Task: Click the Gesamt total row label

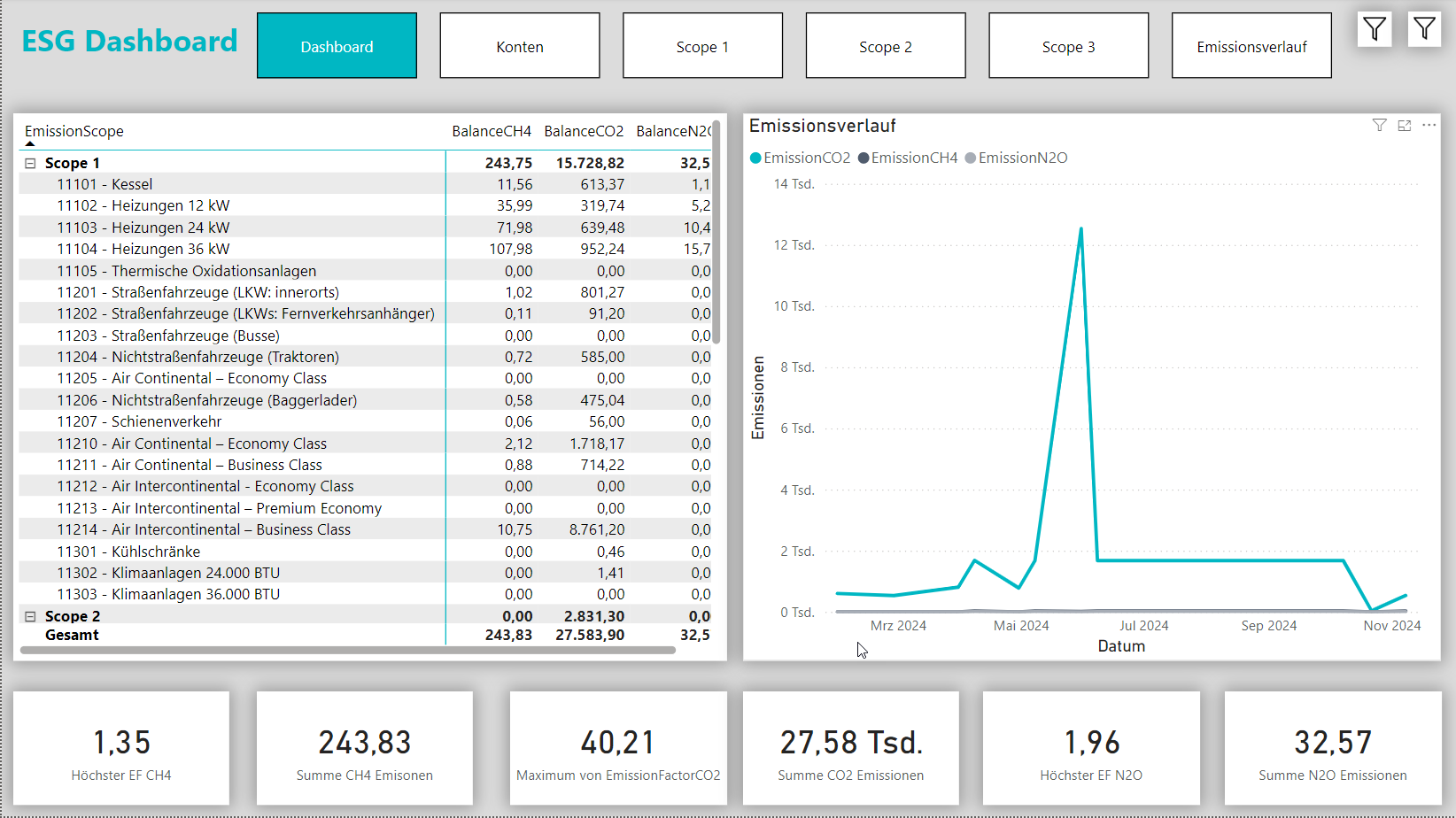Action: pos(72,635)
